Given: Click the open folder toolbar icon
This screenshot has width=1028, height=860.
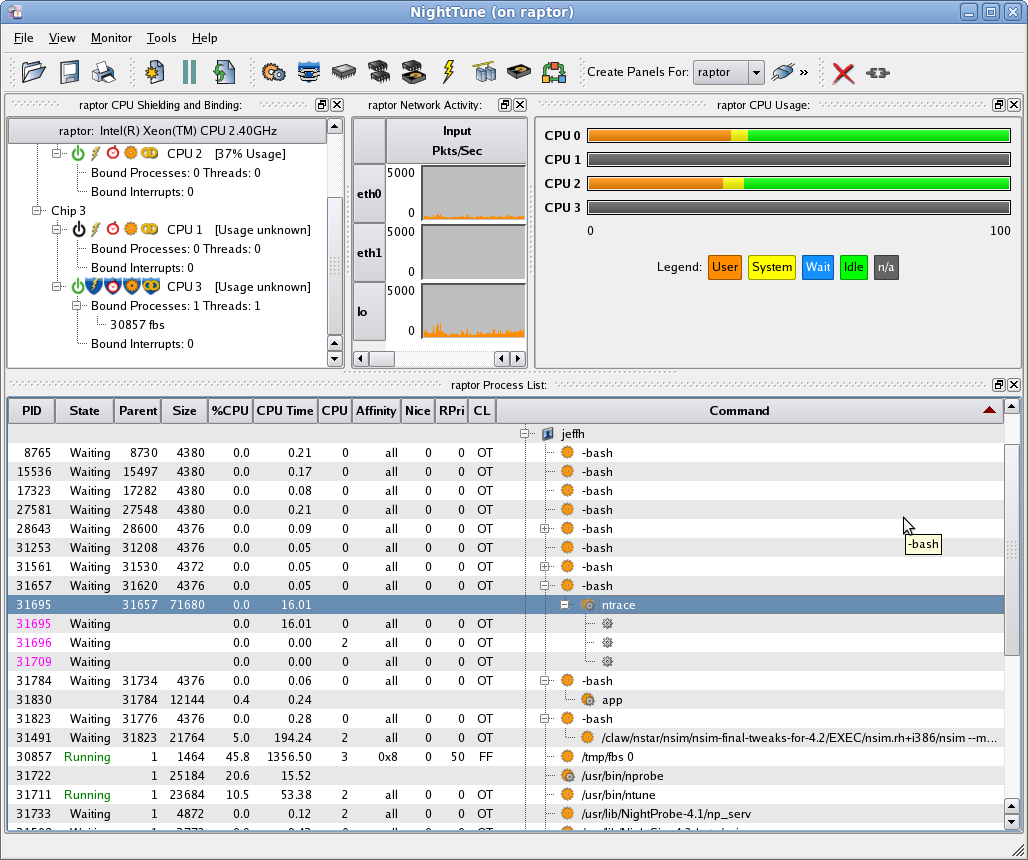Looking at the screenshot, I should 34,72.
